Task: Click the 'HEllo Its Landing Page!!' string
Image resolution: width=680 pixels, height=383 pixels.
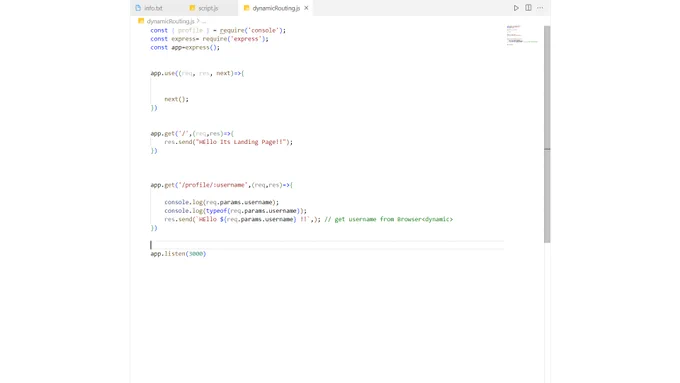Action: pyautogui.click(x=241, y=142)
